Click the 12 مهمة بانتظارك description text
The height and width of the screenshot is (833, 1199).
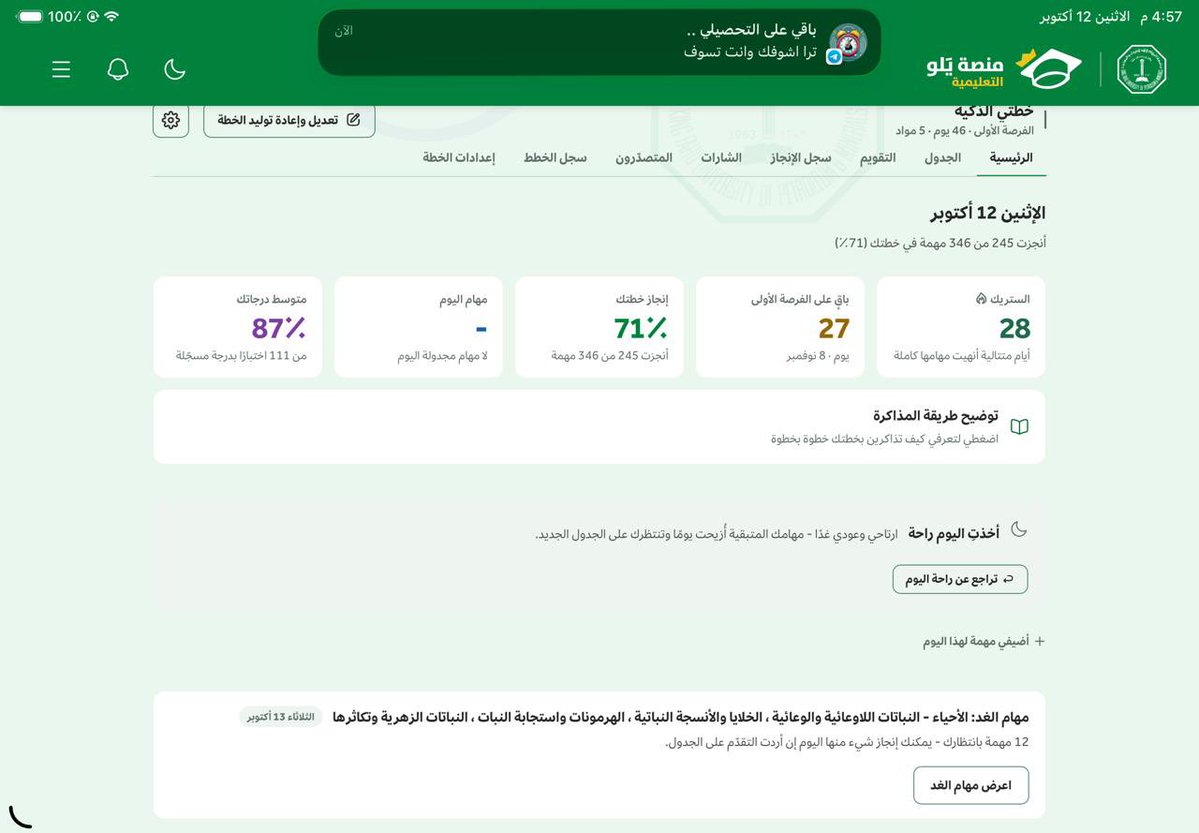click(846, 742)
